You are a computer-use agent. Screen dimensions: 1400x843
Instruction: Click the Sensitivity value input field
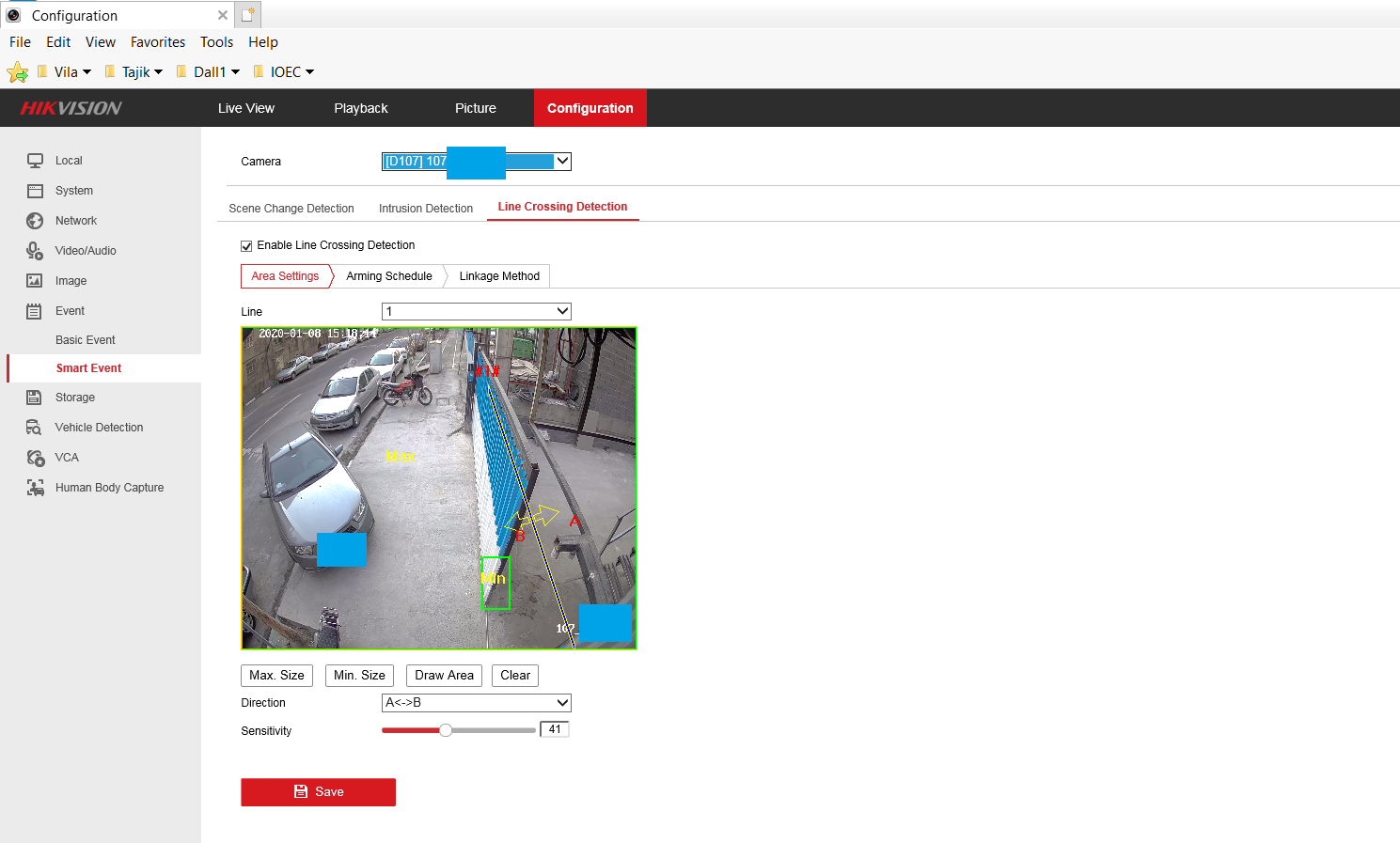[x=555, y=730]
